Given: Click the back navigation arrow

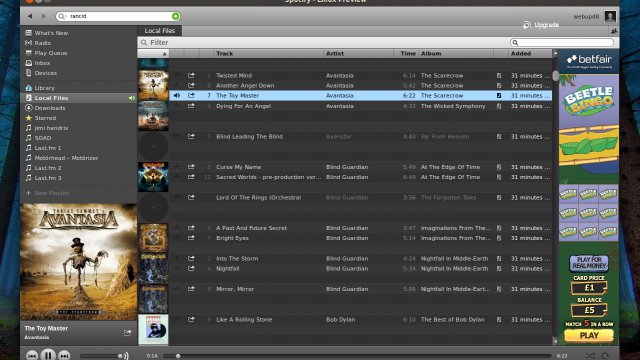Looking at the screenshot, I should tap(30, 16).
